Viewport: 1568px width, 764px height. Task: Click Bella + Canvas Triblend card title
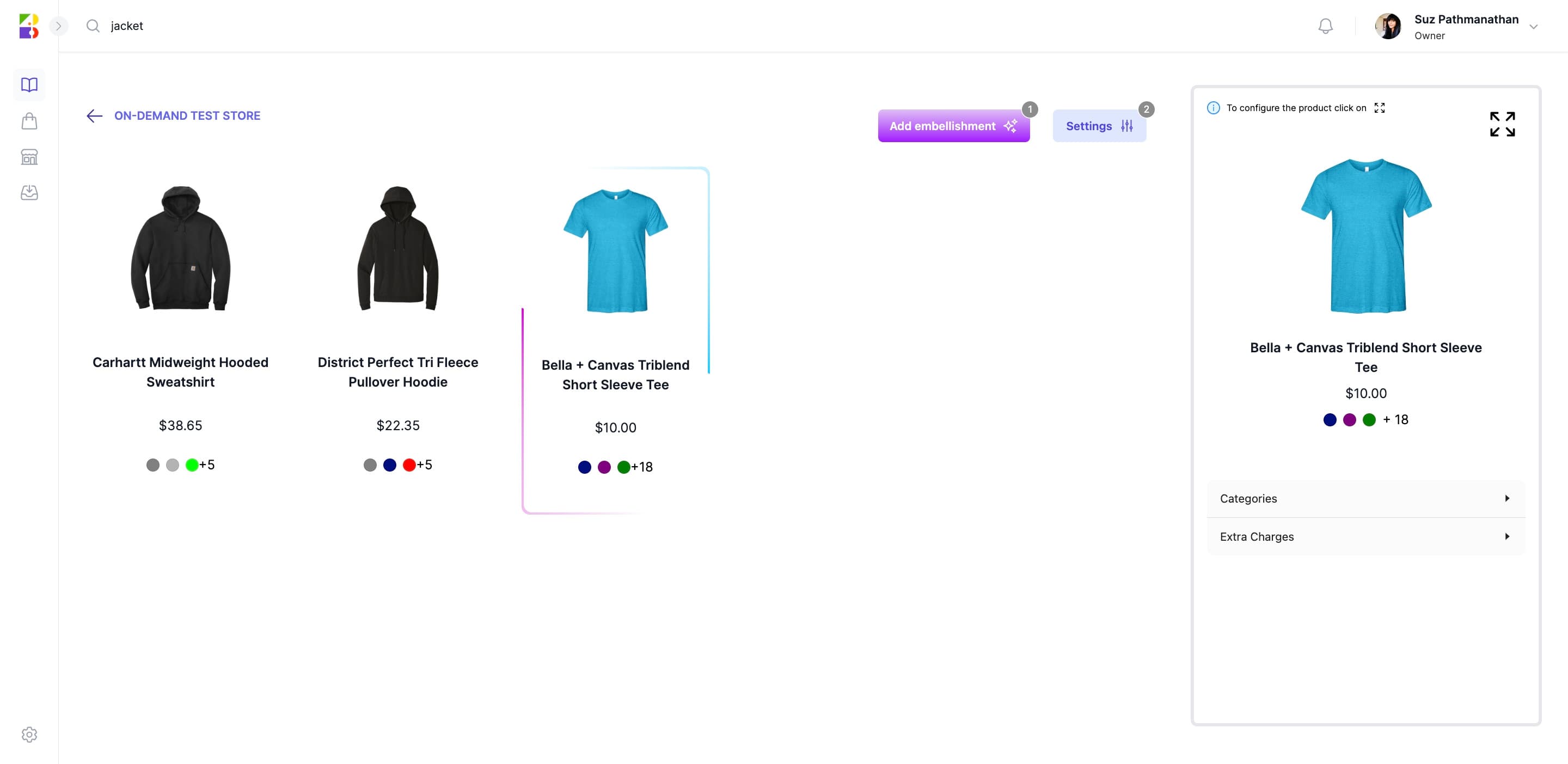tap(615, 375)
